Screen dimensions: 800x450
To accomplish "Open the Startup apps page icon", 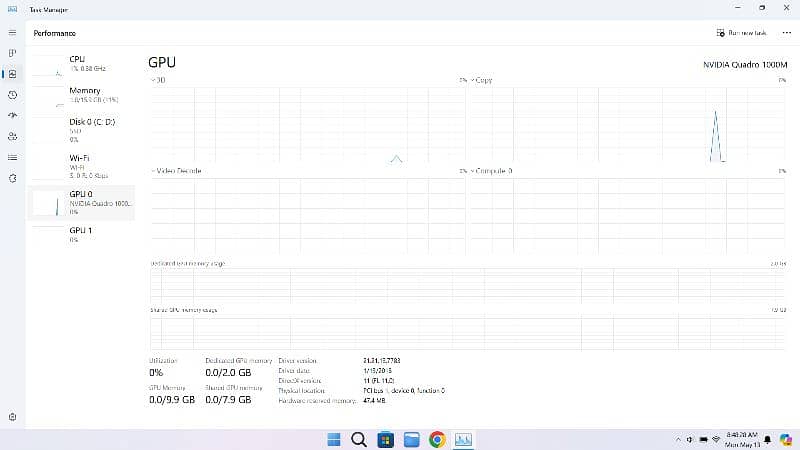I will coord(12,116).
